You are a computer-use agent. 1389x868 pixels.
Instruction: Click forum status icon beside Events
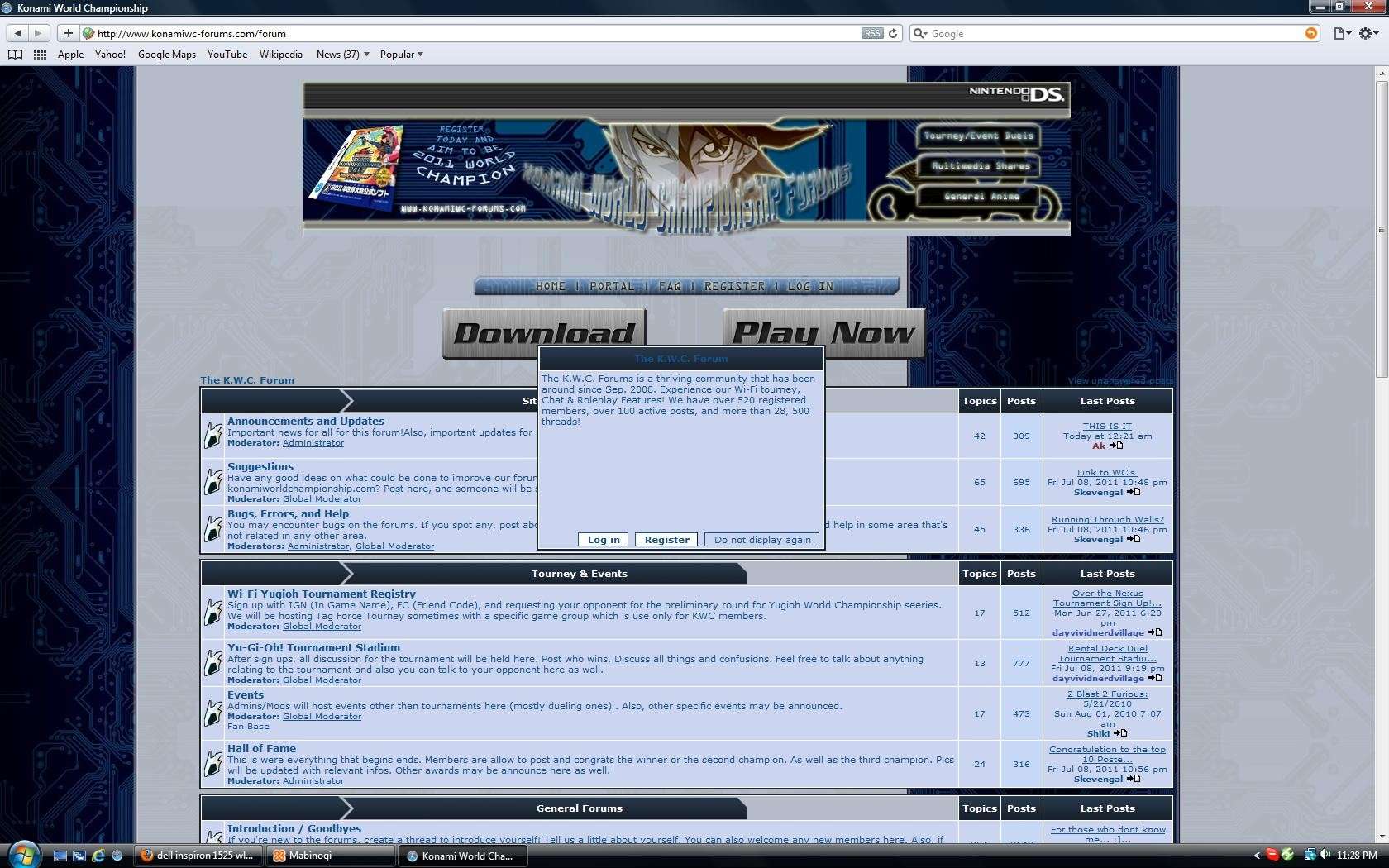(x=213, y=713)
